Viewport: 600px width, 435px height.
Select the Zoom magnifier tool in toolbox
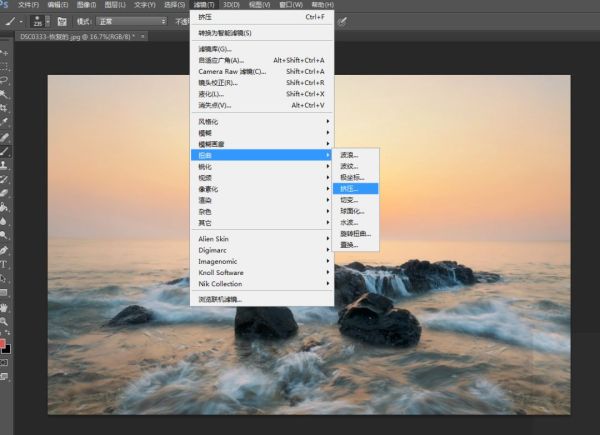point(4,321)
